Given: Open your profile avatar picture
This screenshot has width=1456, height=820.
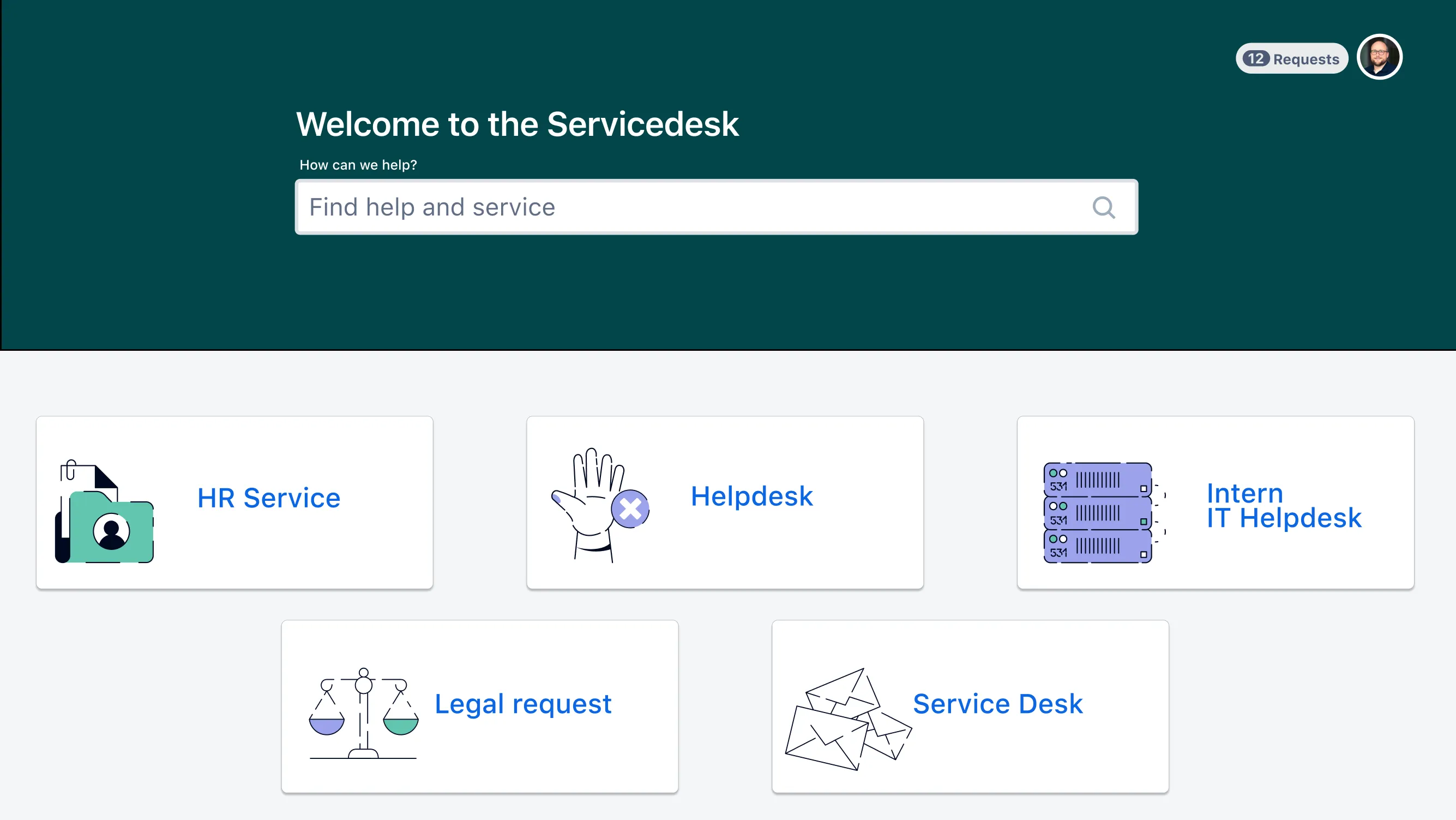Looking at the screenshot, I should (x=1380, y=57).
